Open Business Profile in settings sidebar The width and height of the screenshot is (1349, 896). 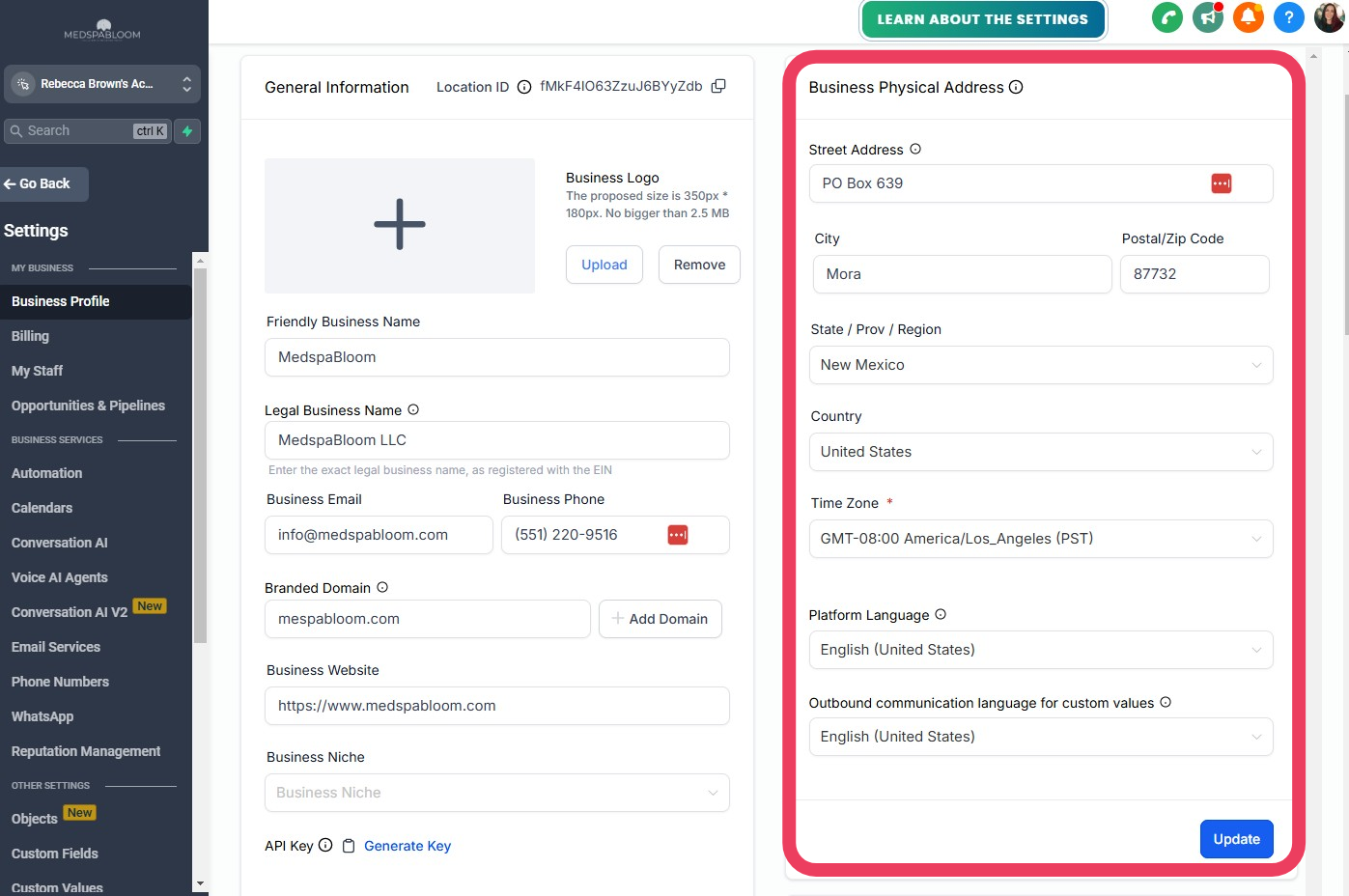96,301
